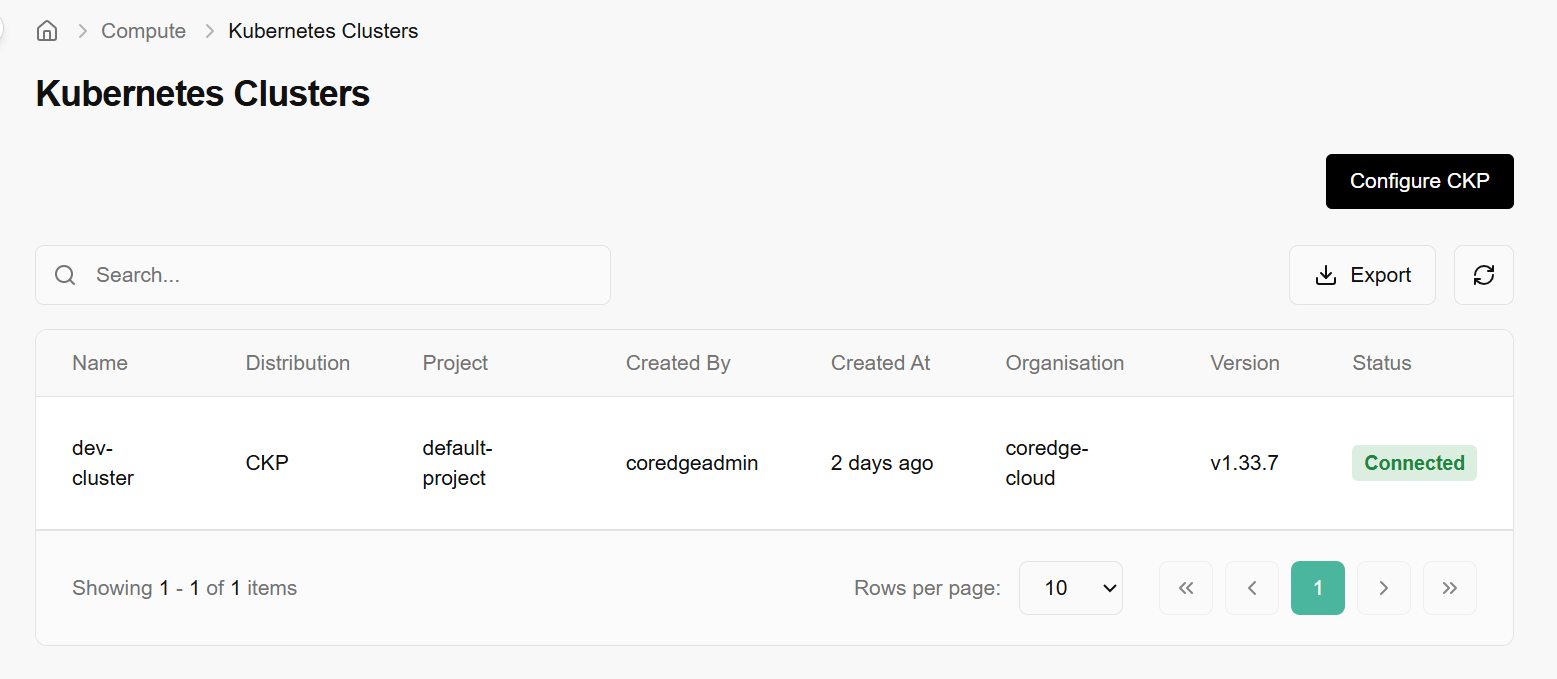Select page 1 in pagination
1557x679 pixels.
tap(1317, 588)
